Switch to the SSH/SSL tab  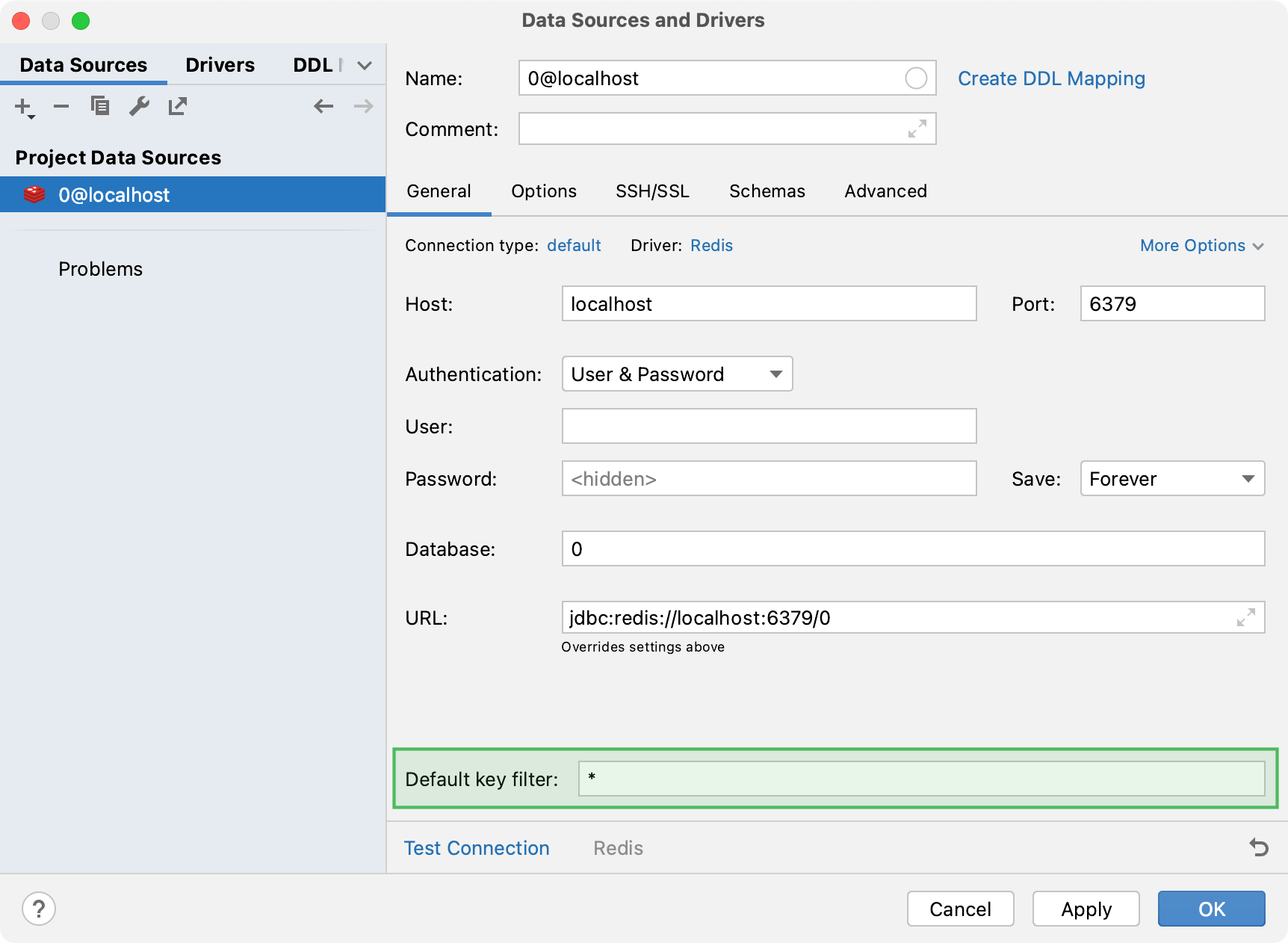point(652,191)
